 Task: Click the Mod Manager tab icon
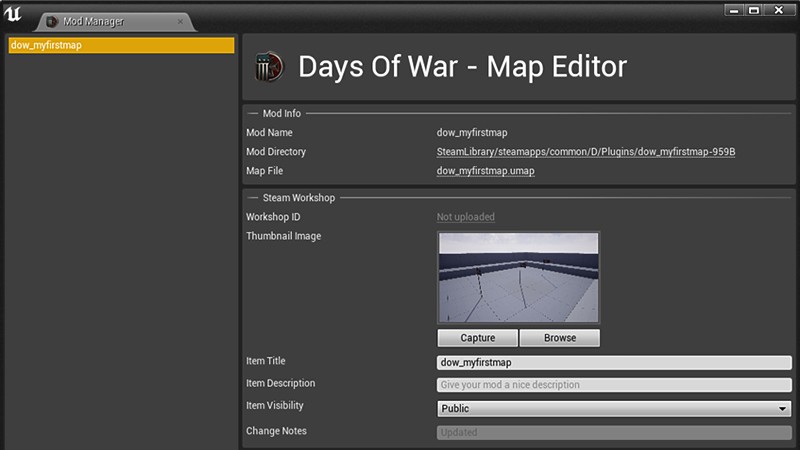[52, 21]
